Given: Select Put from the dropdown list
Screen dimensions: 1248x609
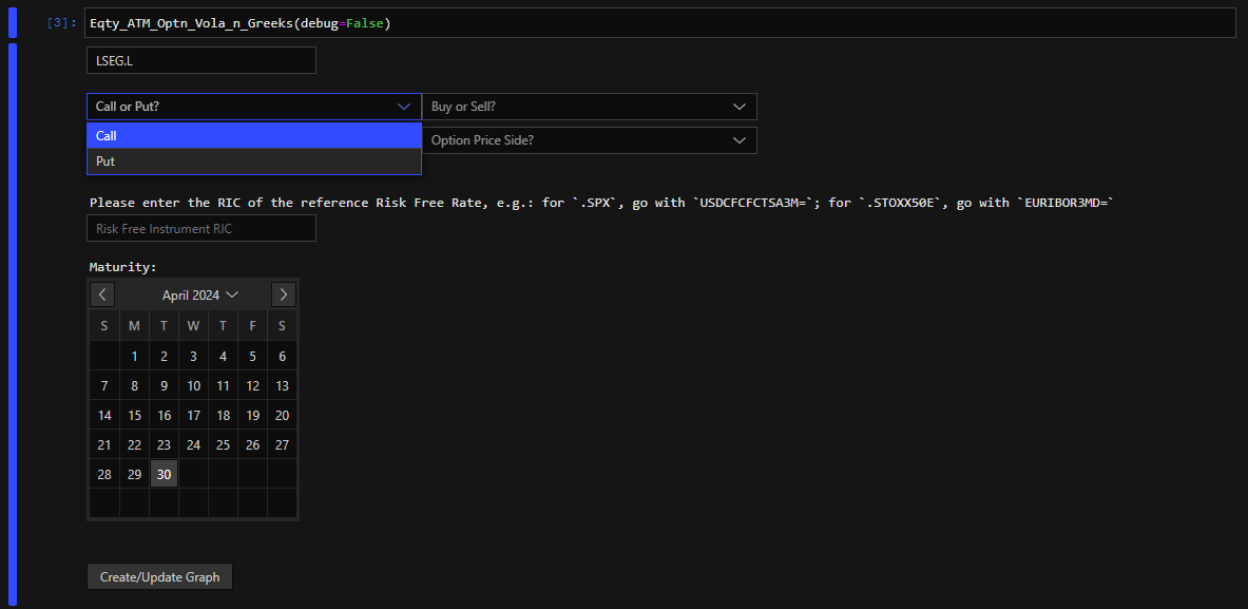Looking at the screenshot, I should (254, 161).
